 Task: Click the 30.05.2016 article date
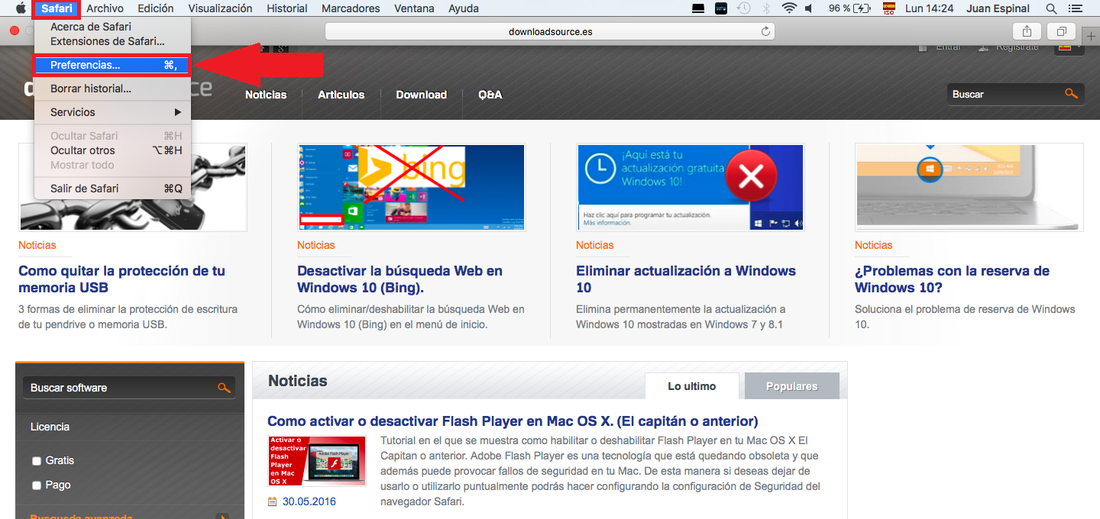click(309, 501)
